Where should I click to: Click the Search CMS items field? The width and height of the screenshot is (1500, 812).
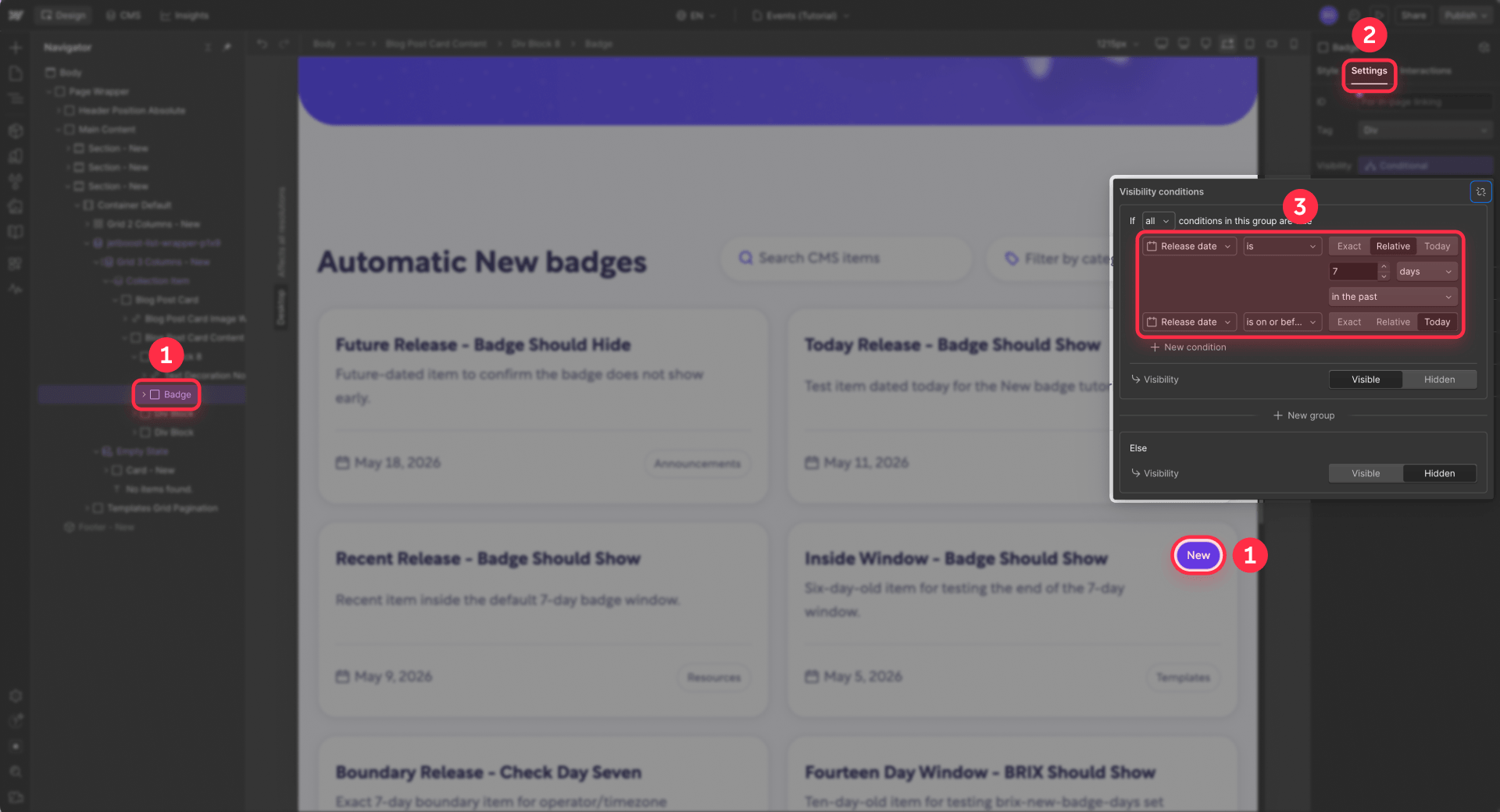point(846,258)
